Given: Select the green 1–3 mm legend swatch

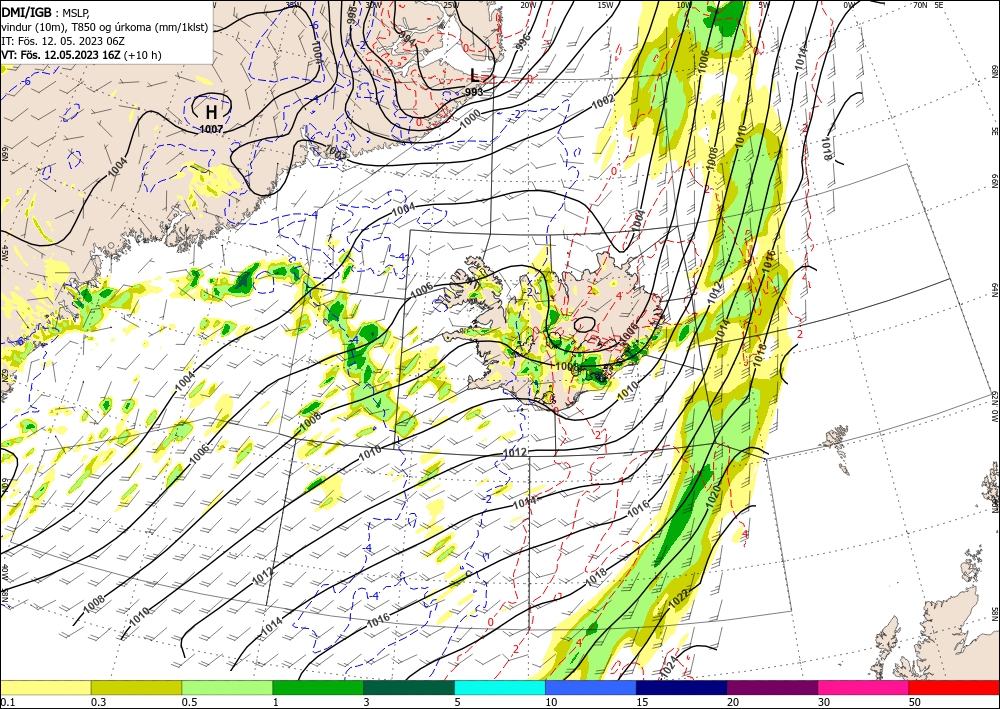Looking at the screenshot, I should tap(318, 687).
